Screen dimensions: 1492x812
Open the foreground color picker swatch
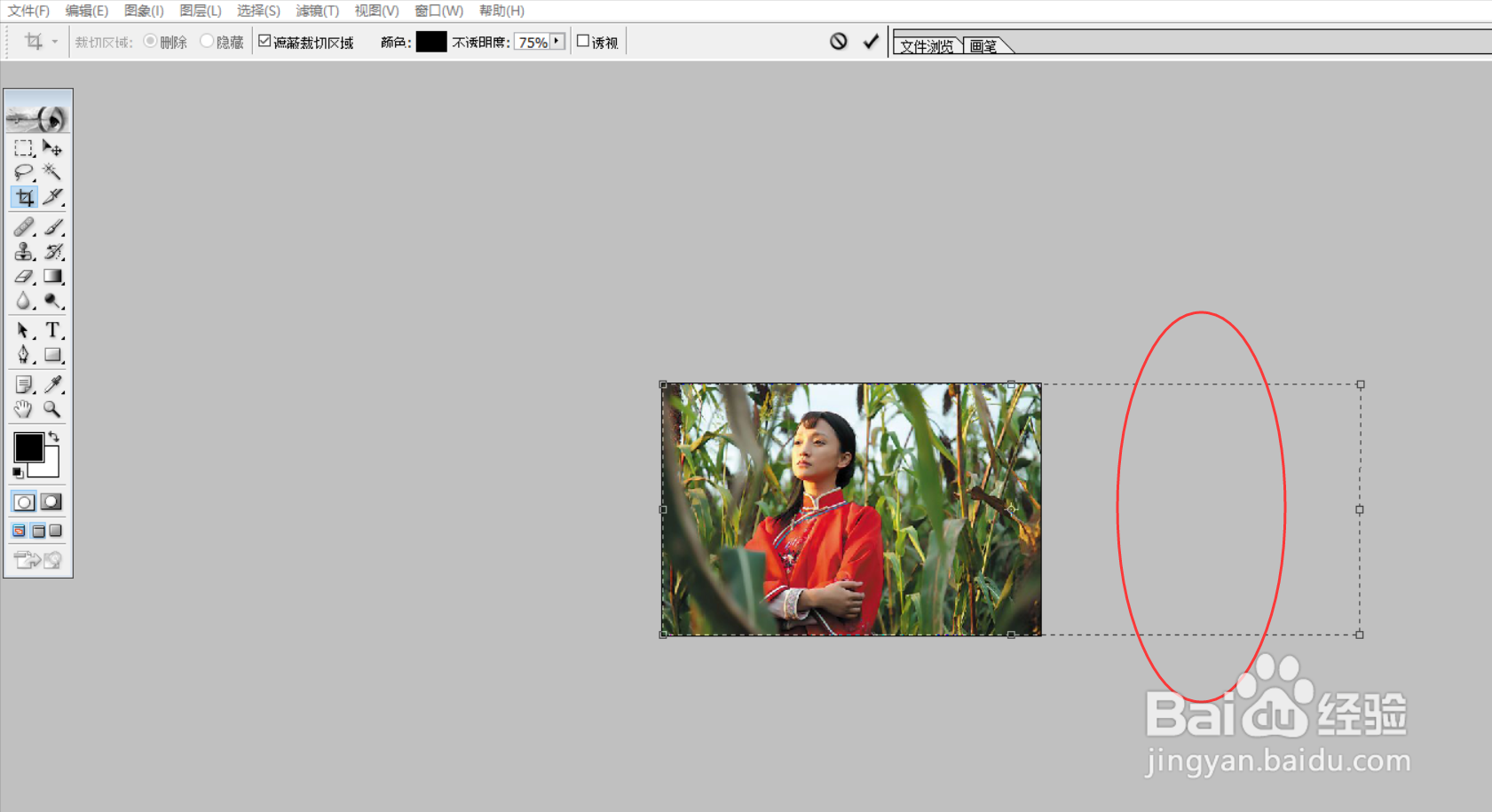(28, 447)
